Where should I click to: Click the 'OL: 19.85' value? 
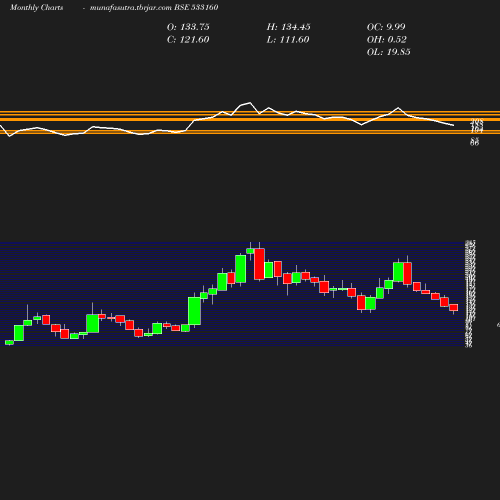(x=389, y=52)
